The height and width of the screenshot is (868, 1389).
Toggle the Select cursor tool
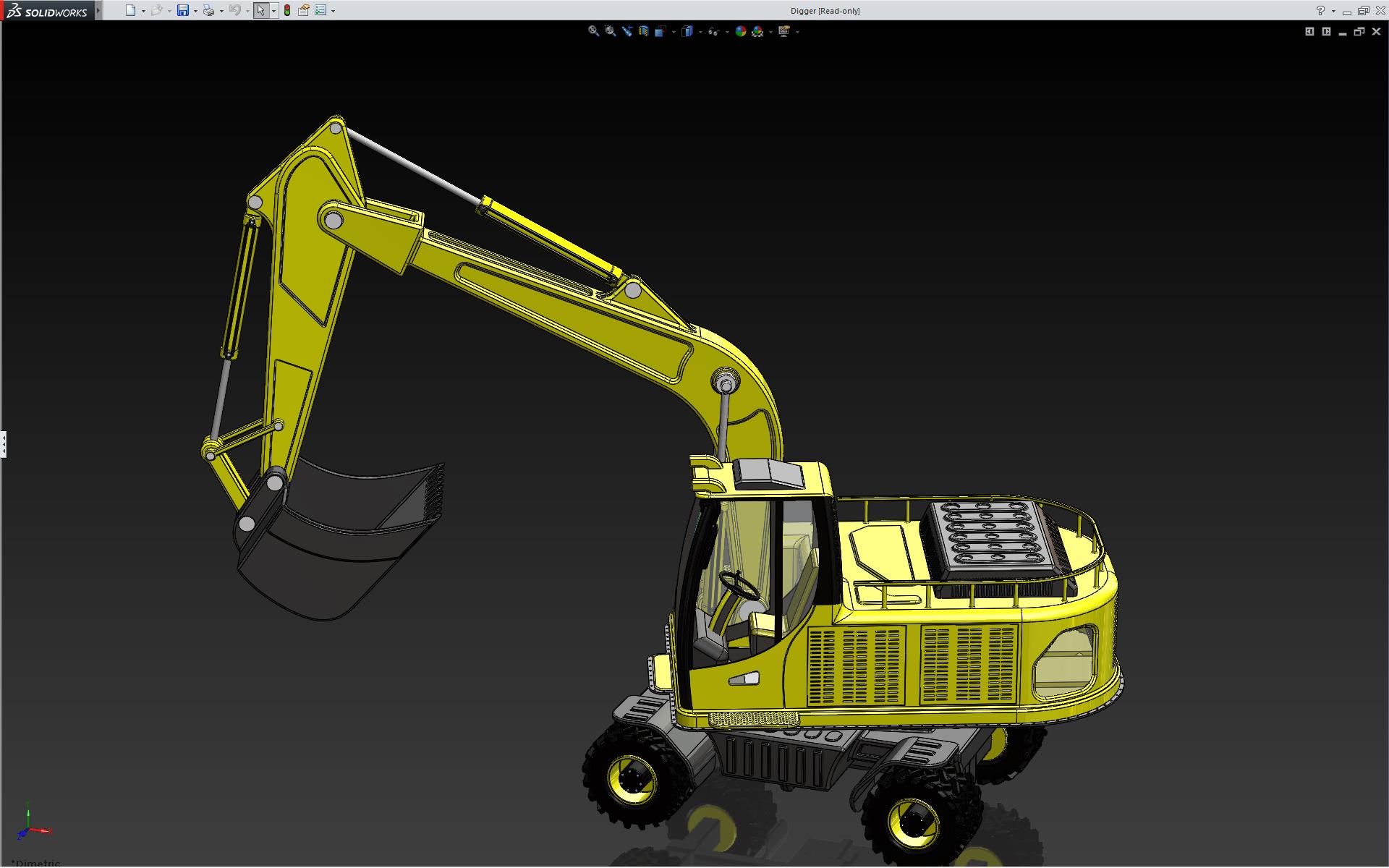click(260, 10)
